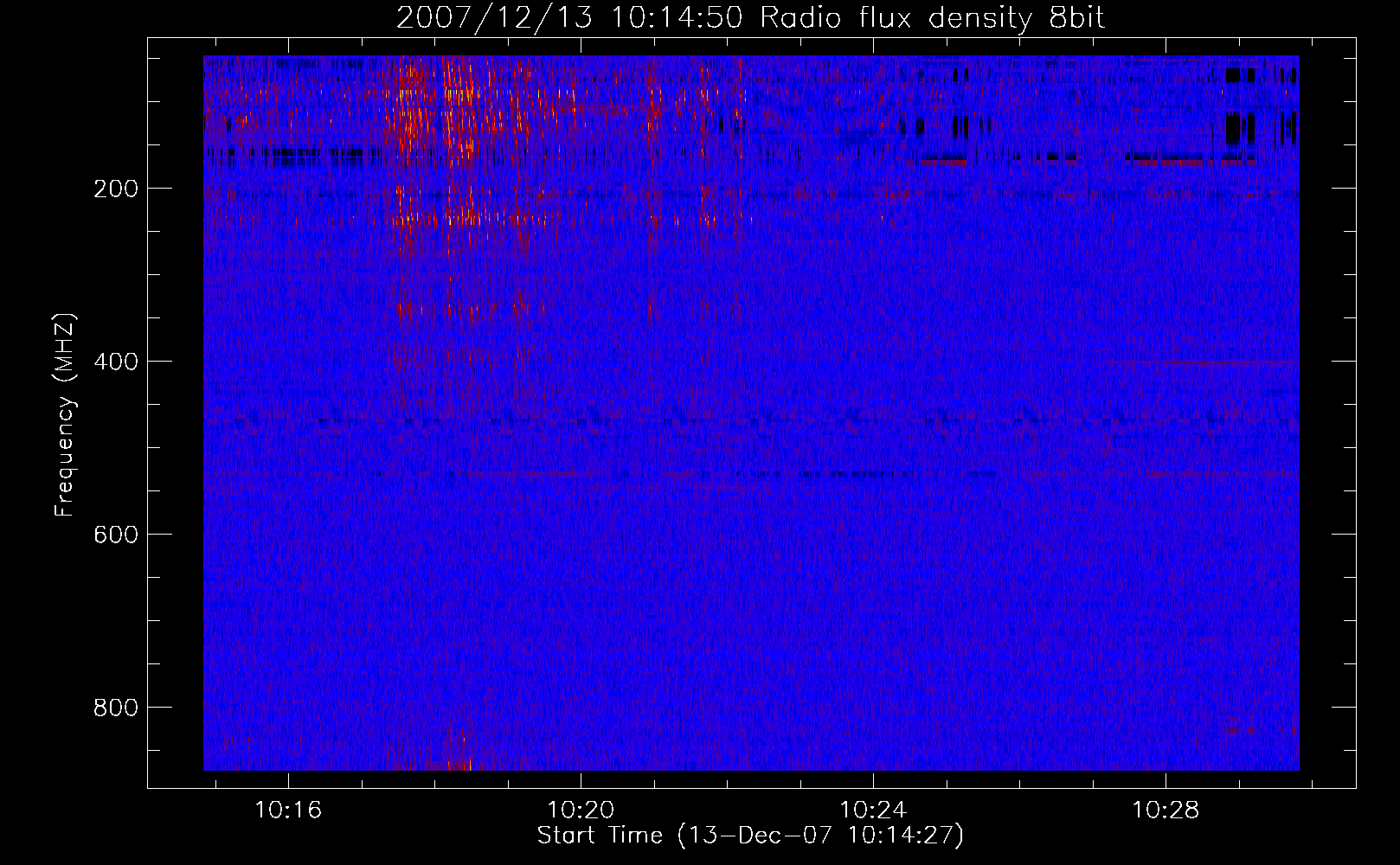The height and width of the screenshot is (865, 1400).
Task: Click the 'Frequency (MHZ)' y-axis label
Action: [x=65, y=415]
